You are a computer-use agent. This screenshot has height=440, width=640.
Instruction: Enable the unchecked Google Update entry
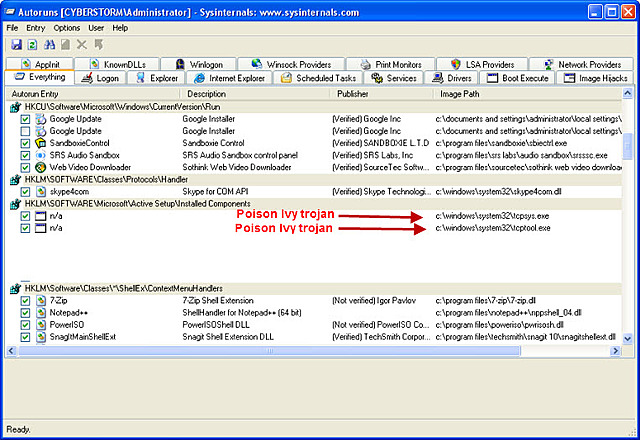25,131
